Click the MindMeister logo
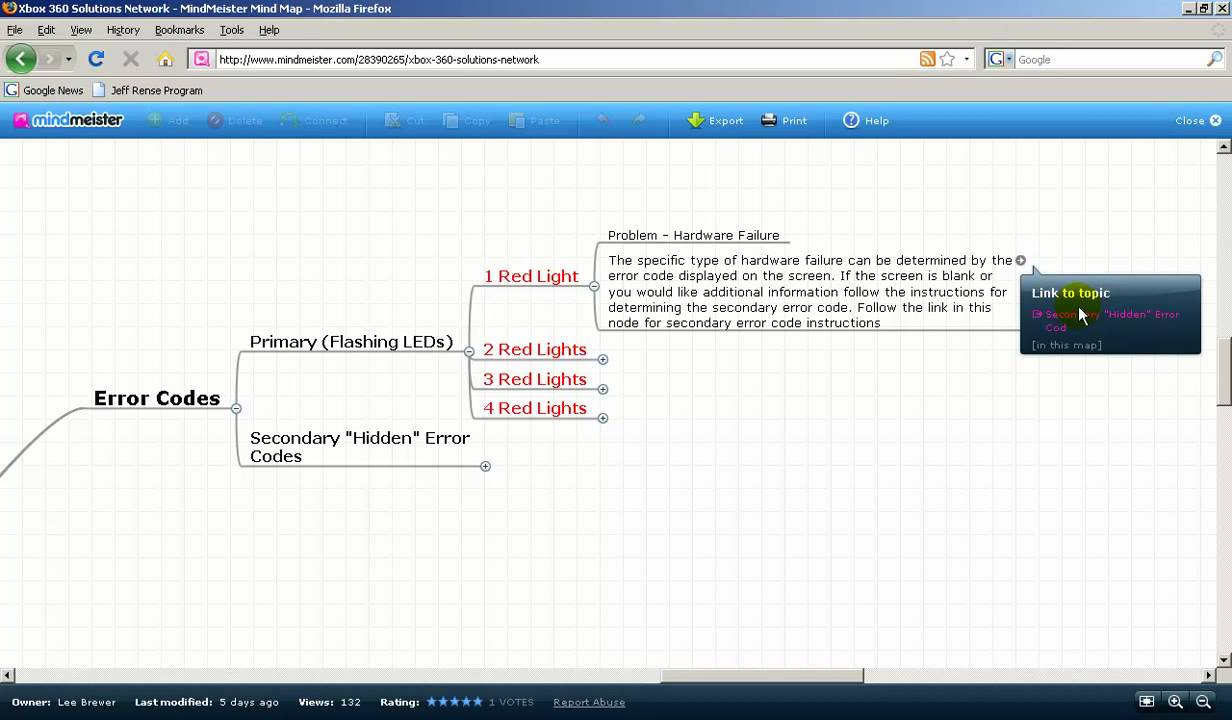The height and width of the screenshot is (720, 1232). 68,120
